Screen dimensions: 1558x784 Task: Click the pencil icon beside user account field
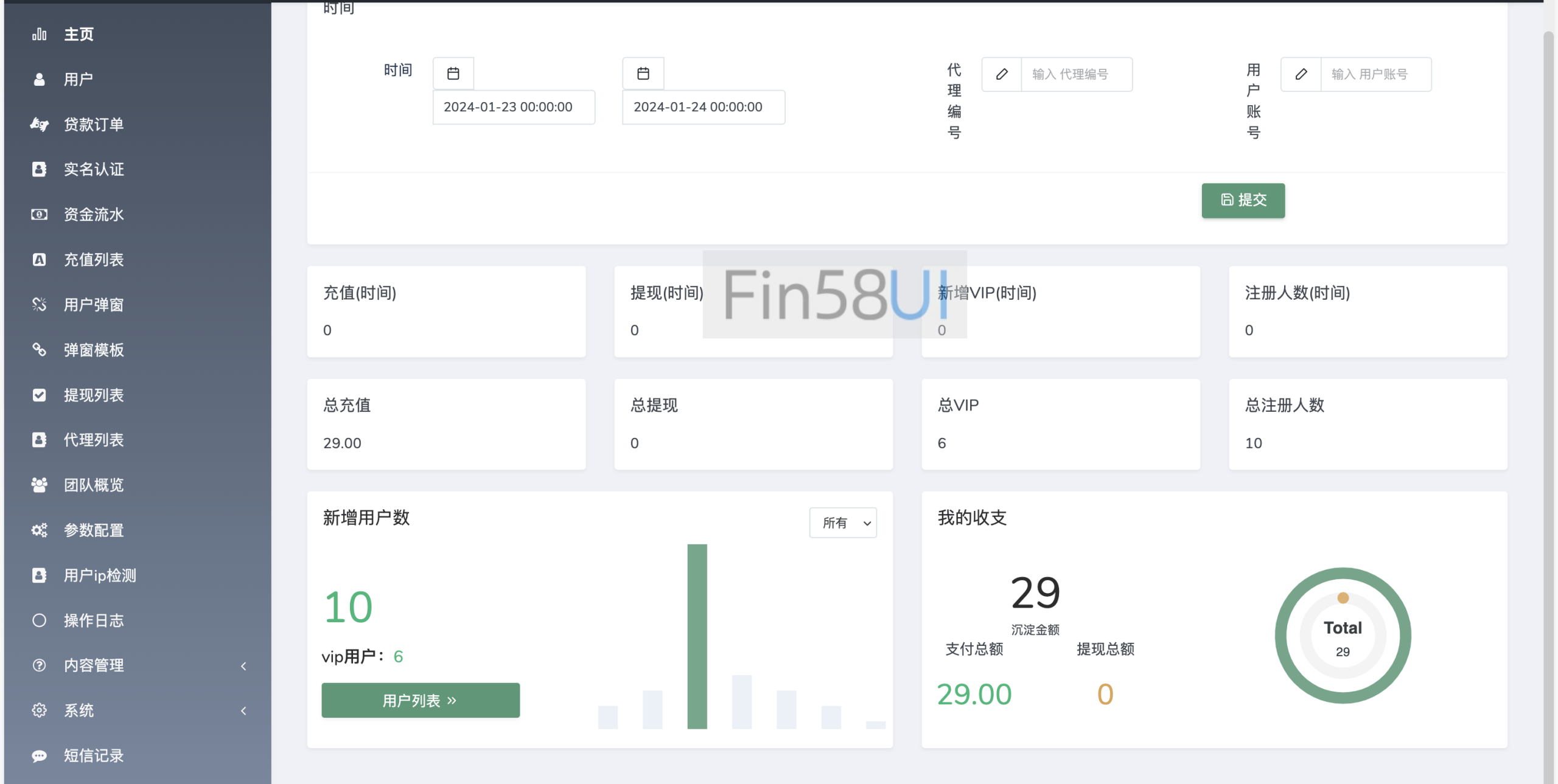coord(1301,74)
